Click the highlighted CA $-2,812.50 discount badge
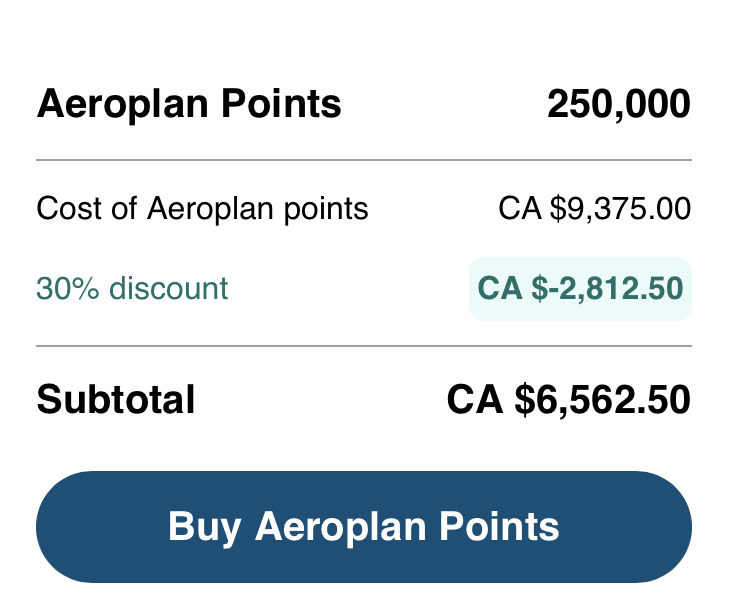This screenshot has width=756, height=606. pyautogui.click(x=580, y=289)
